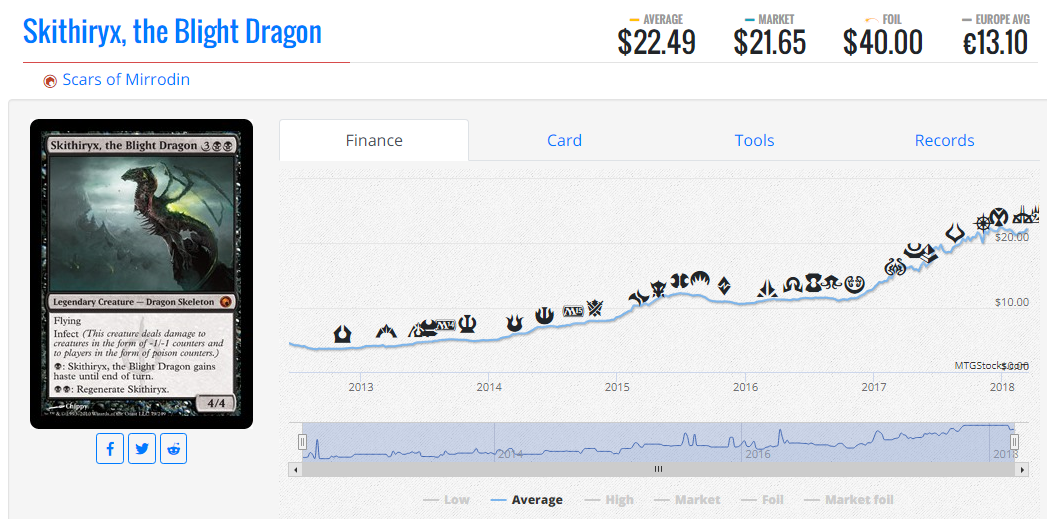1047x519 pixels.
Task: Click the Battle for Zendikar diamond marker
Action: click(x=724, y=286)
